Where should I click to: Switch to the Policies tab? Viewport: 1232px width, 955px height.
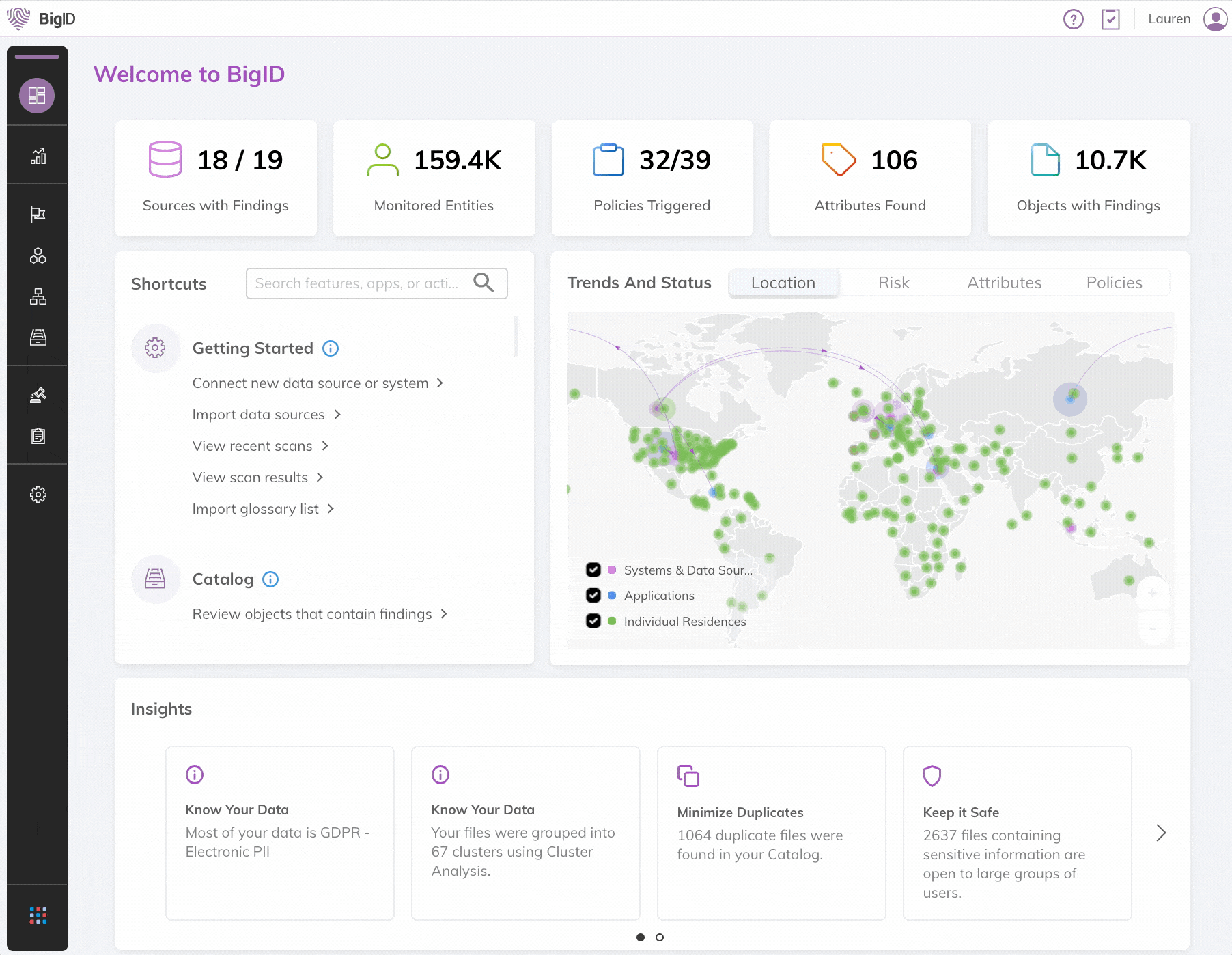1115,283
